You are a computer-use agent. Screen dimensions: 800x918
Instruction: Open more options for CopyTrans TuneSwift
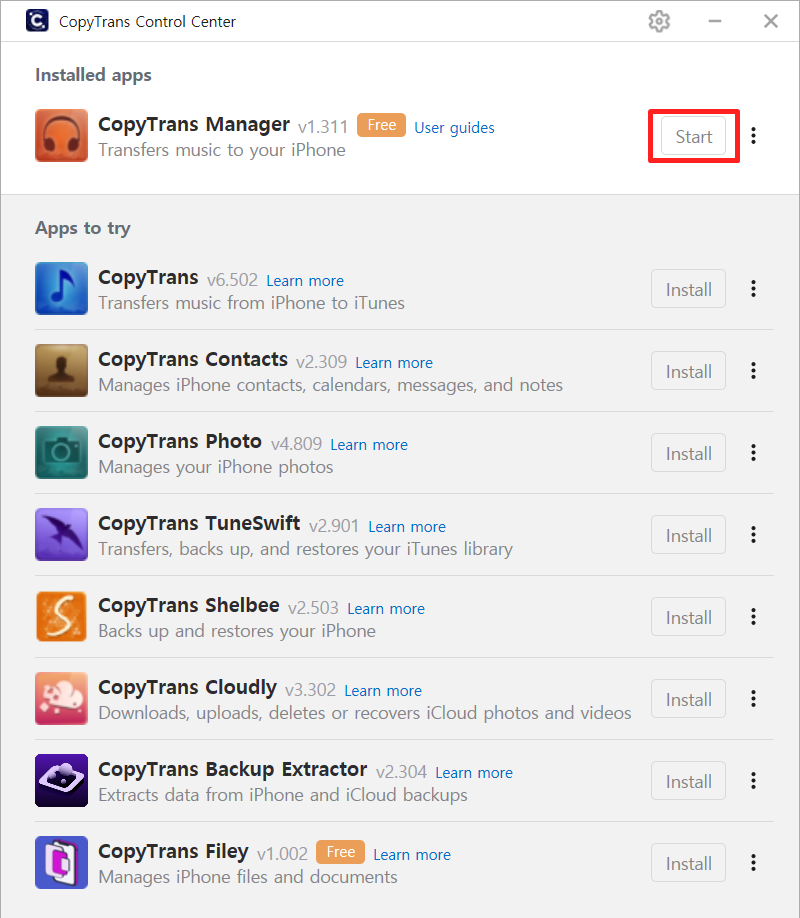coord(754,534)
